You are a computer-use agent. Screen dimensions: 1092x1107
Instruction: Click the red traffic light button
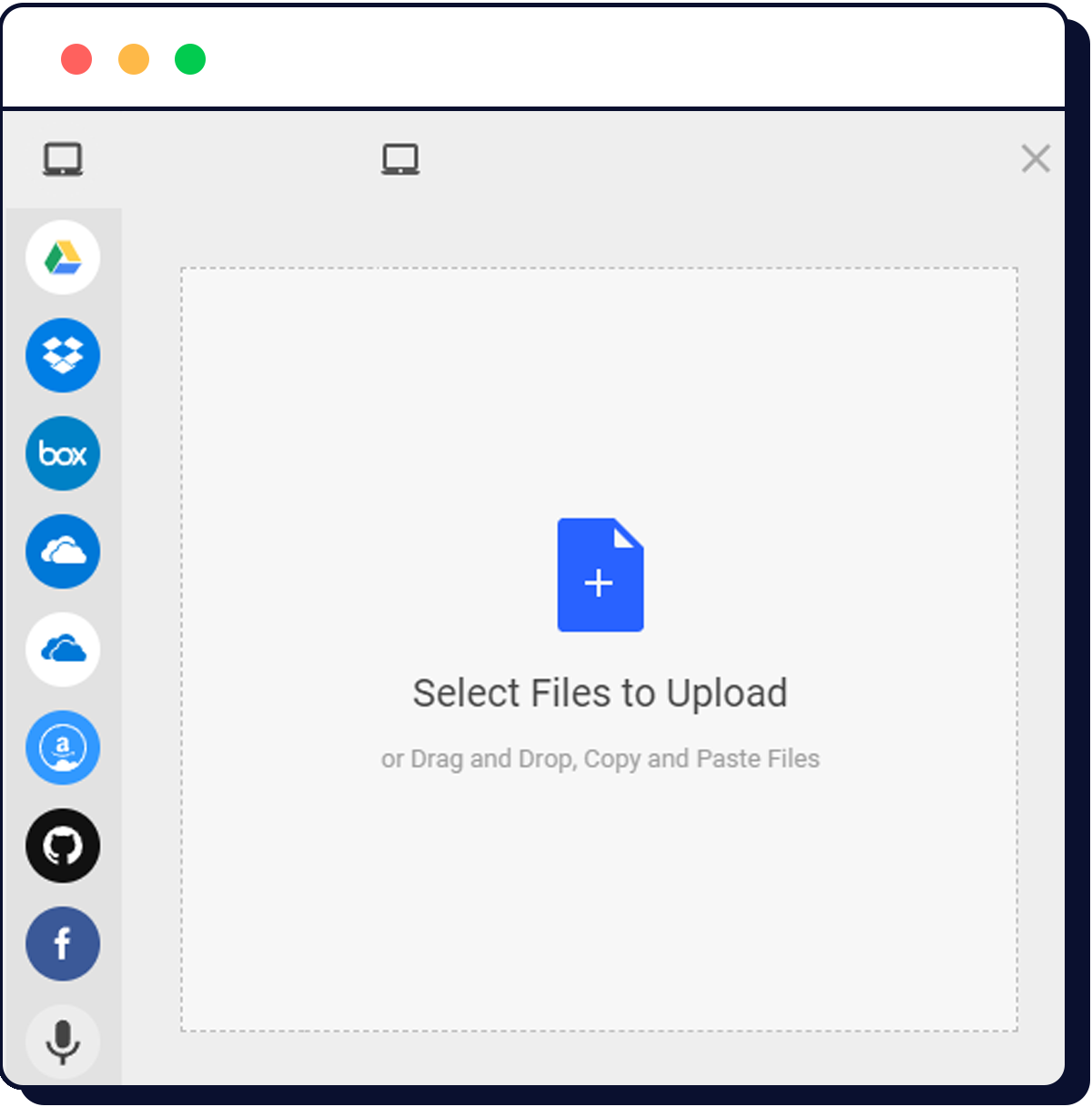point(78,58)
